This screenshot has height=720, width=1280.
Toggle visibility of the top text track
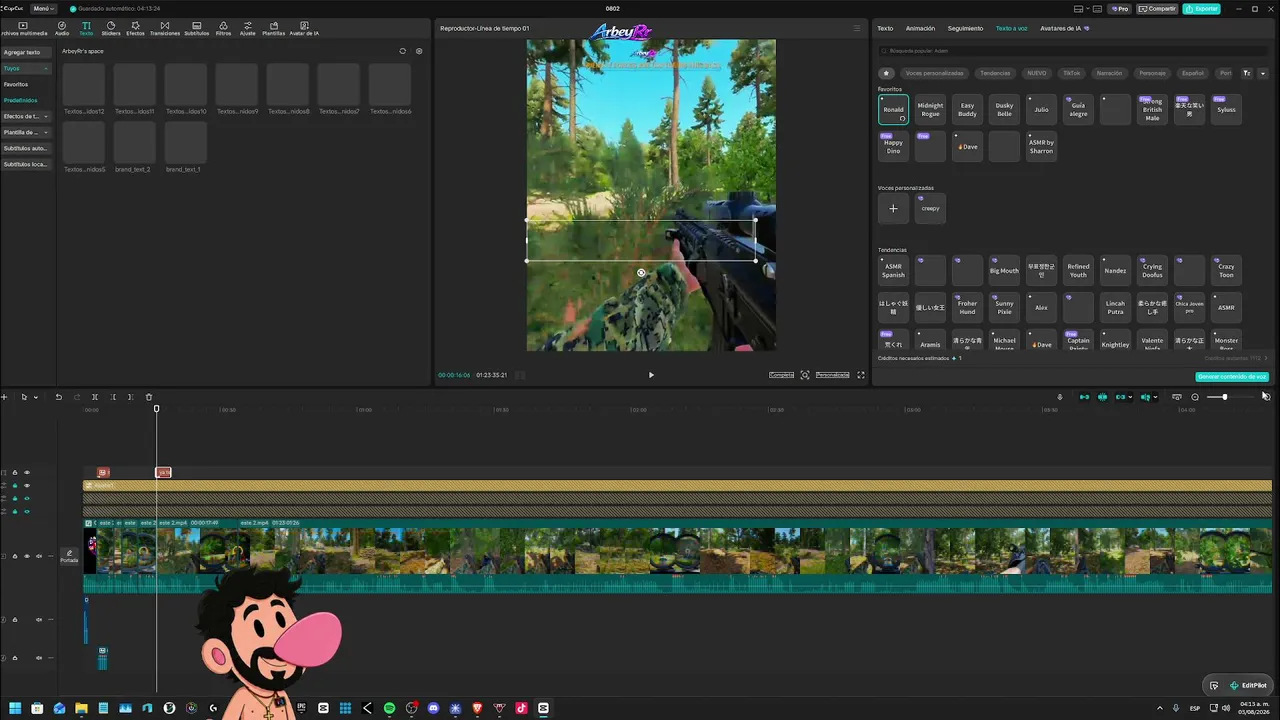click(x=27, y=472)
